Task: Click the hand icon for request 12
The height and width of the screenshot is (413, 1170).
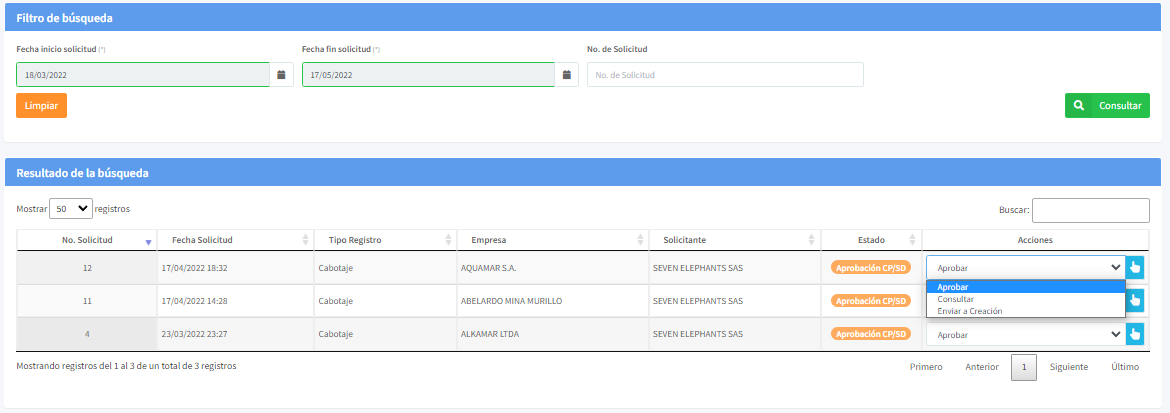Action: 1134,267
